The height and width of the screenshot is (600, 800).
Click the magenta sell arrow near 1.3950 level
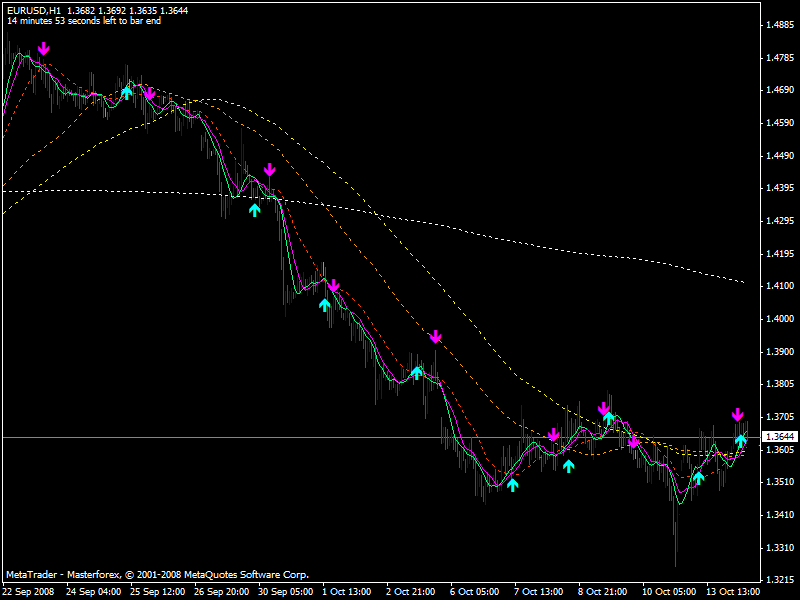coord(435,337)
